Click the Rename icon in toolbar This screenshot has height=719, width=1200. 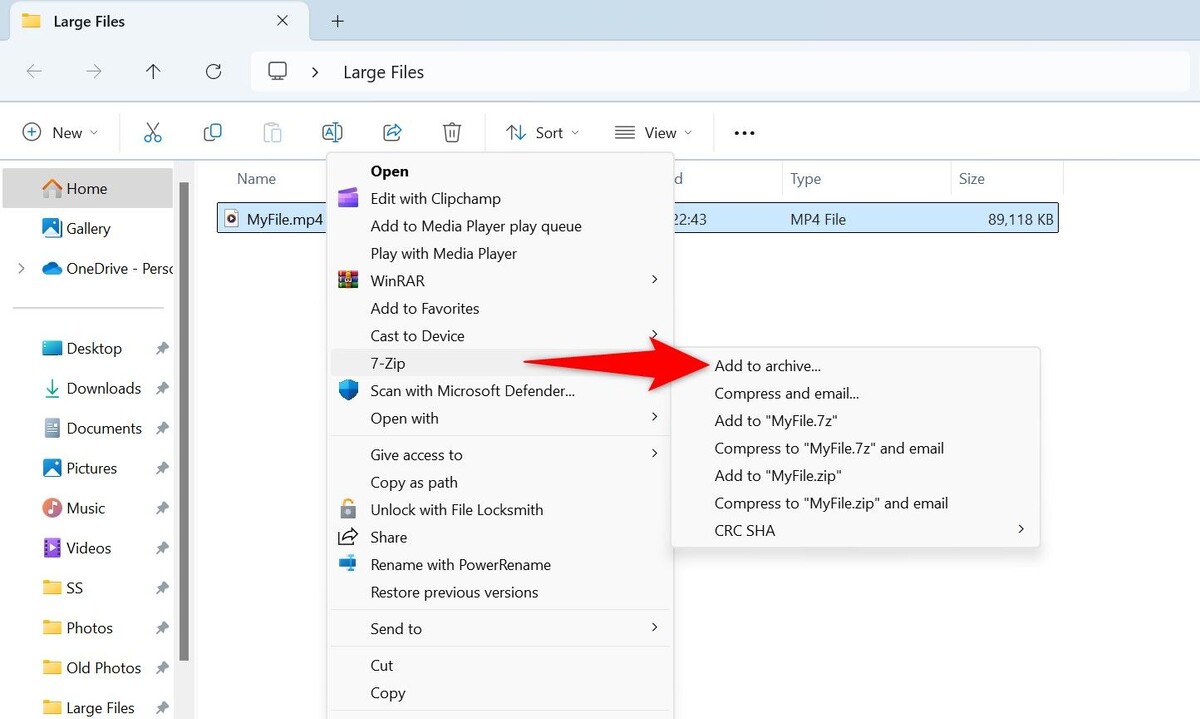332,132
